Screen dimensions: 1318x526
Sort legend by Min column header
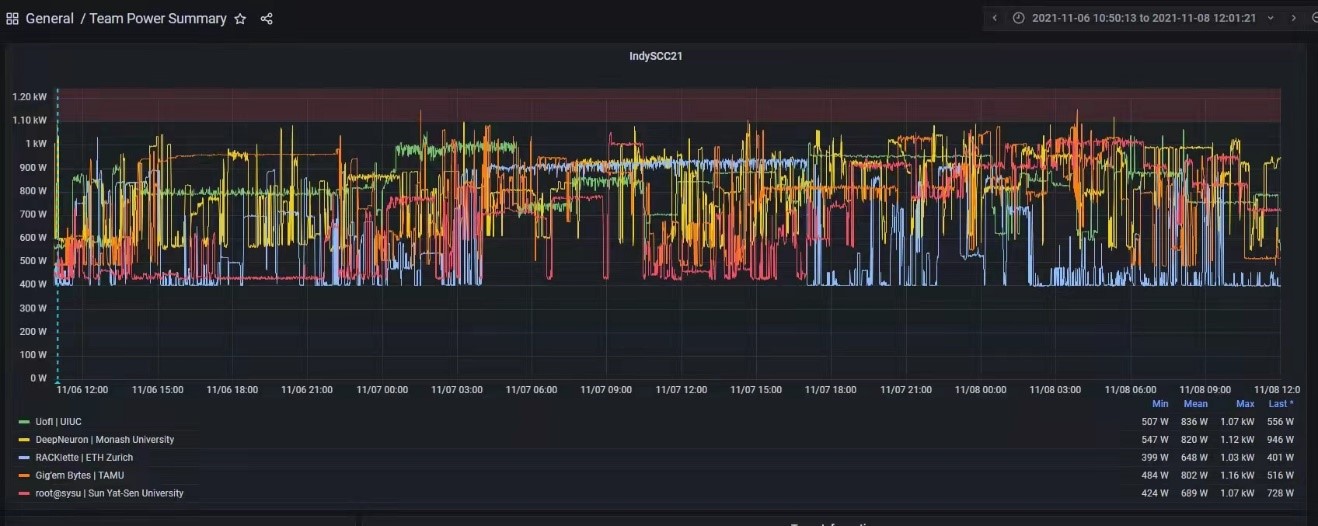(1160, 404)
